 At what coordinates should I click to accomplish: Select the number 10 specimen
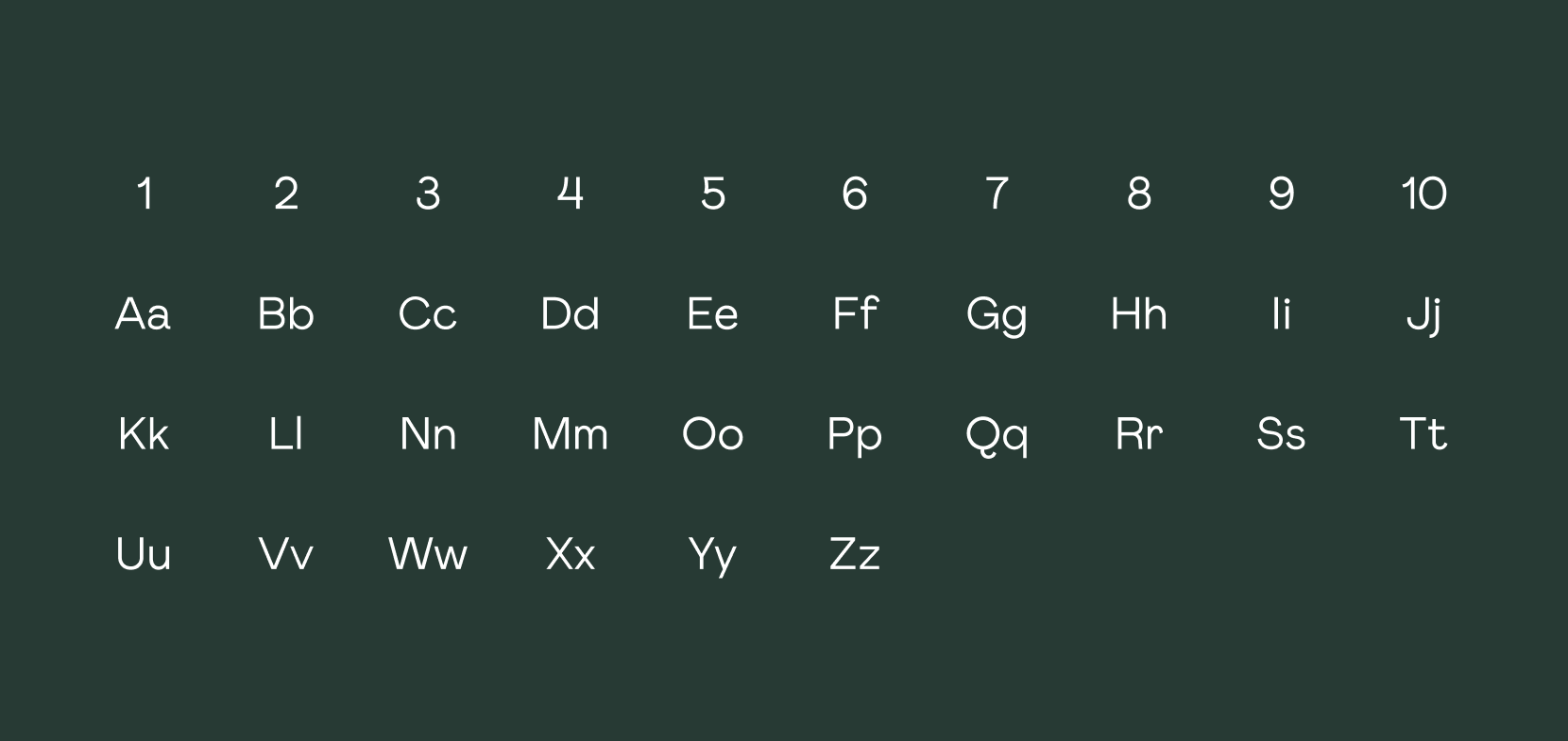[1423, 194]
